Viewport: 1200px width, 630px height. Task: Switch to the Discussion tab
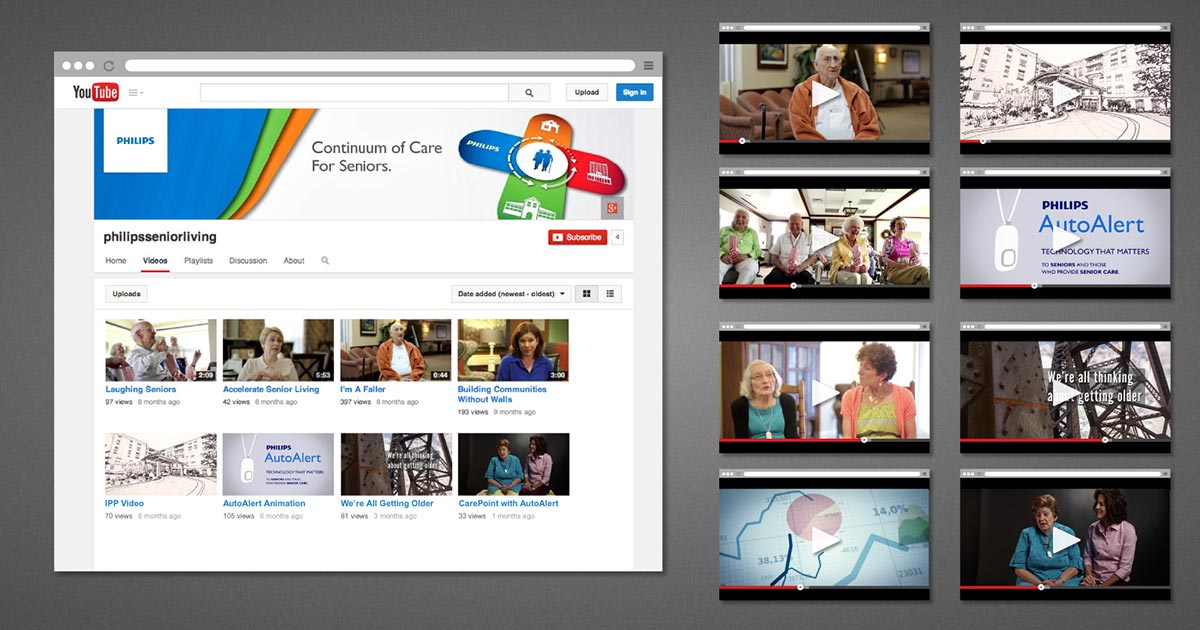[248, 261]
